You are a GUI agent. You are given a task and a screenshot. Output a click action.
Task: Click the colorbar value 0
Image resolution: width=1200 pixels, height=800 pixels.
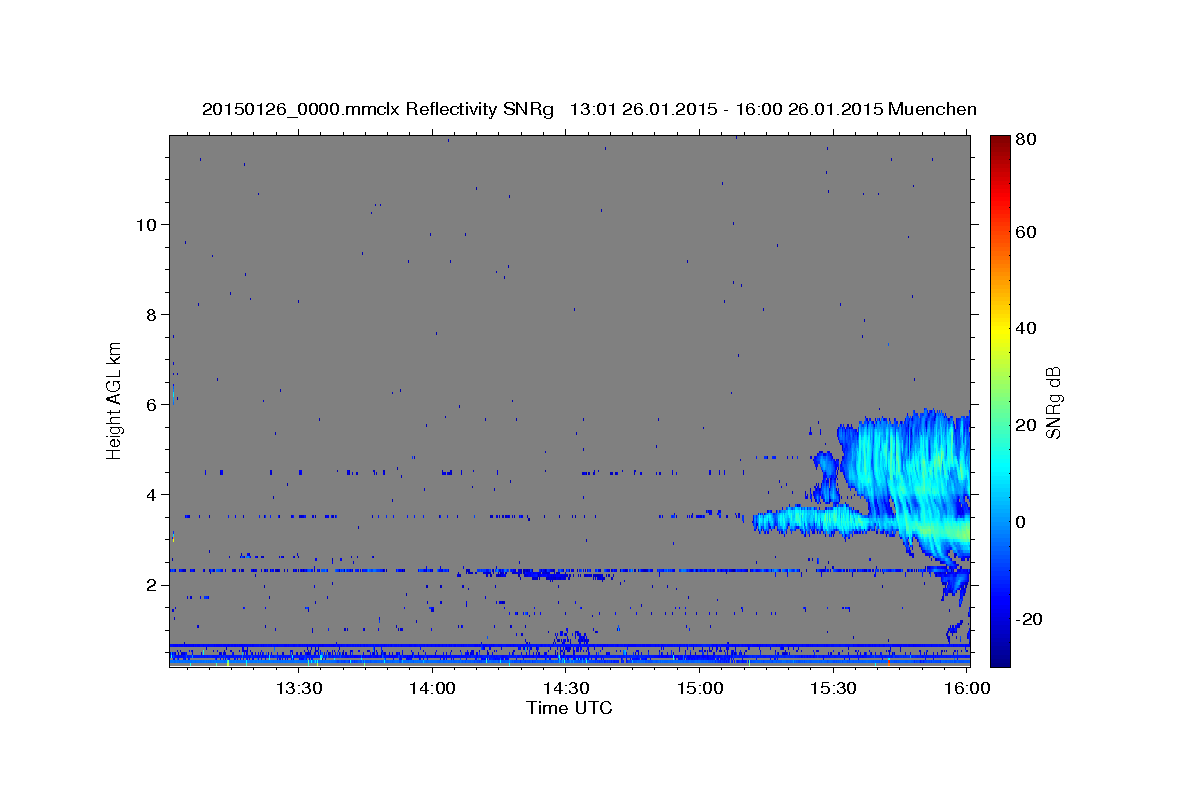pos(1023,522)
